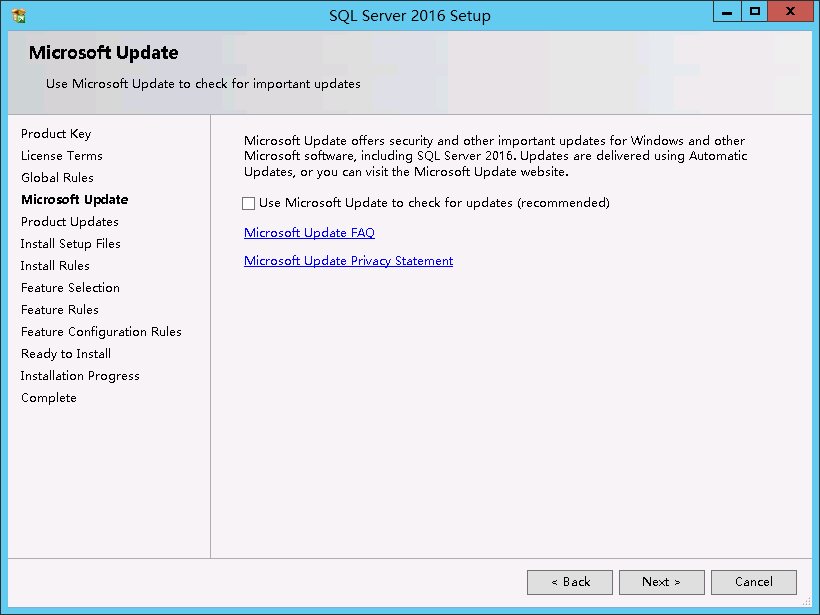This screenshot has width=820, height=615.
Task: Proceed with the Next button
Action: (662, 582)
